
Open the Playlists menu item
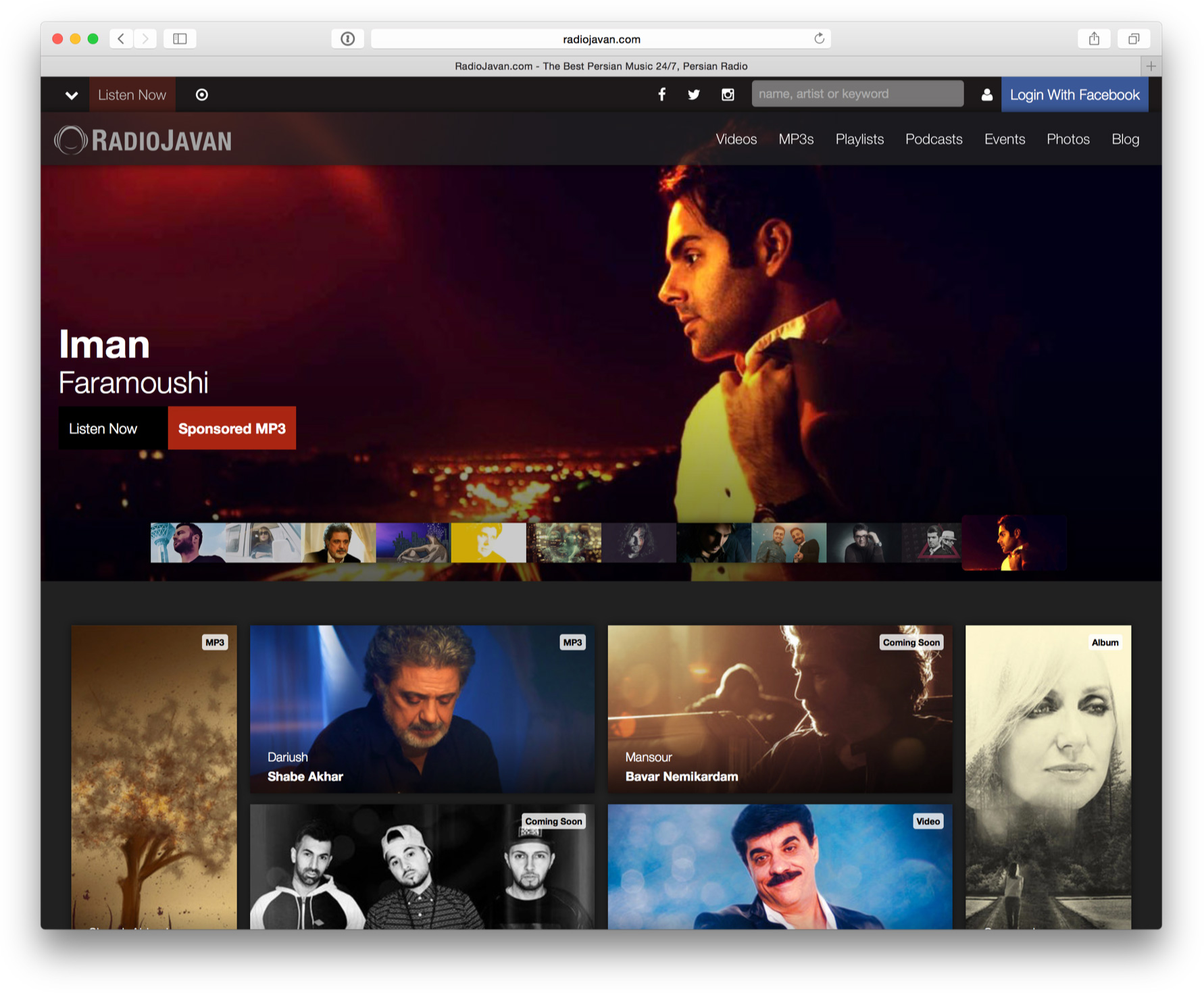[859, 139]
